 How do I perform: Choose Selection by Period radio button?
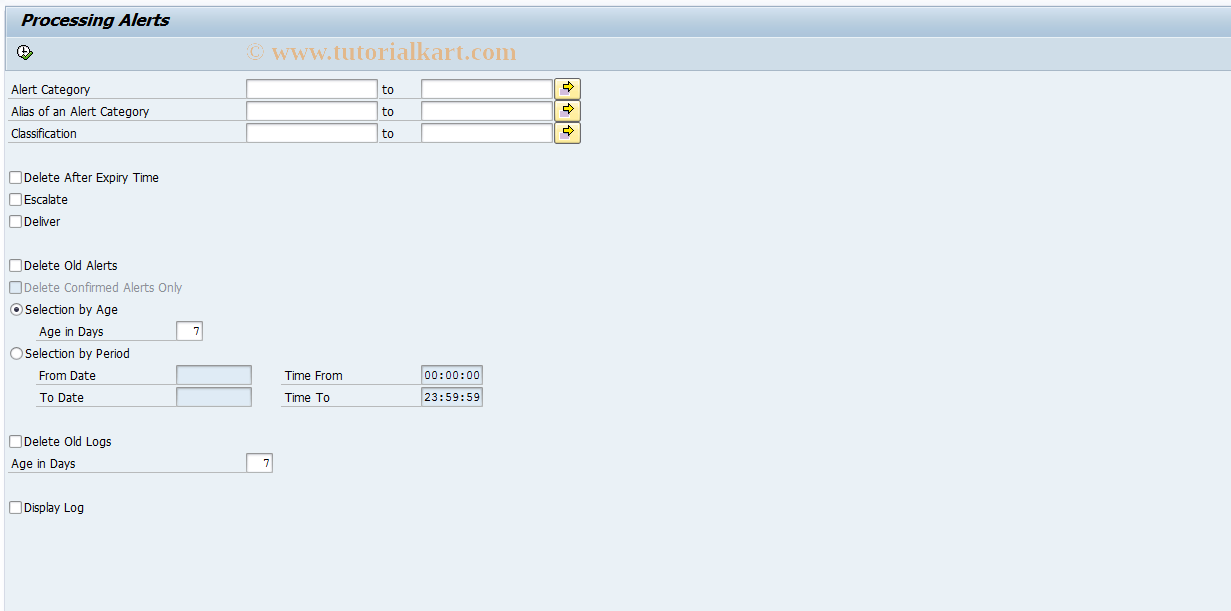[16, 353]
